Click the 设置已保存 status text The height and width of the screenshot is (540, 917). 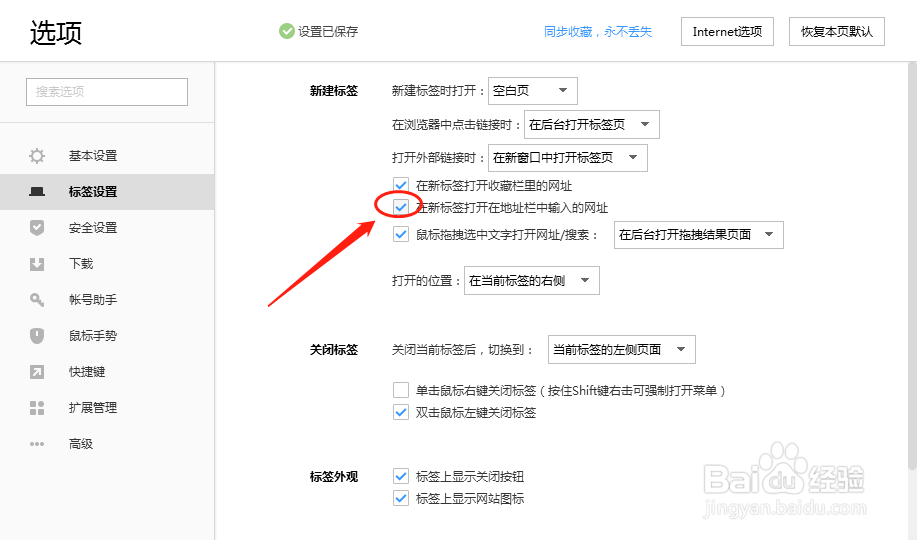(x=328, y=32)
